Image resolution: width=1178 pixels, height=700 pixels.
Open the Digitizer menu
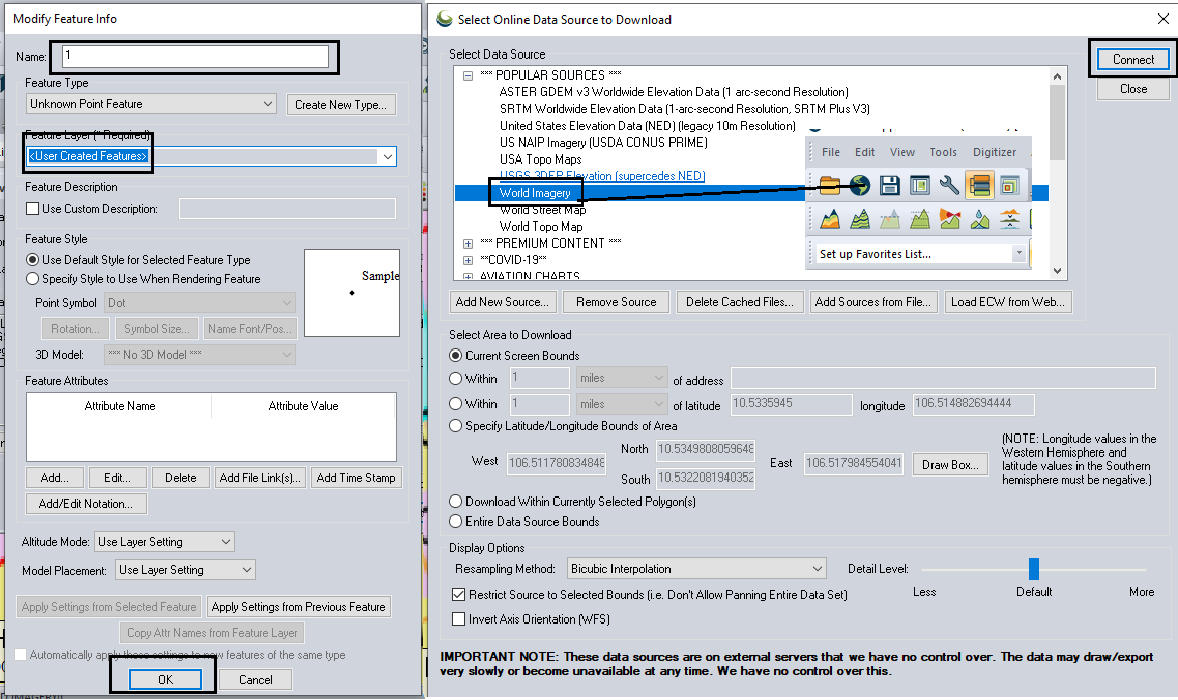click(994, 152)
